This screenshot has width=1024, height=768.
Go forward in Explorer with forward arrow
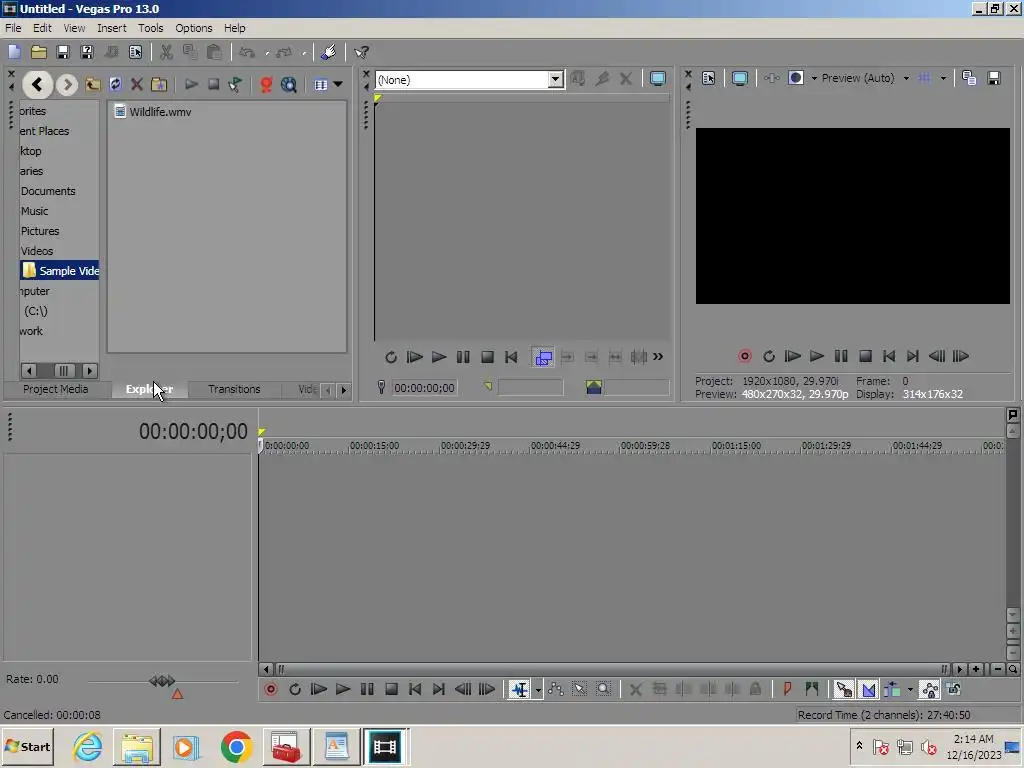click(67, 84)
